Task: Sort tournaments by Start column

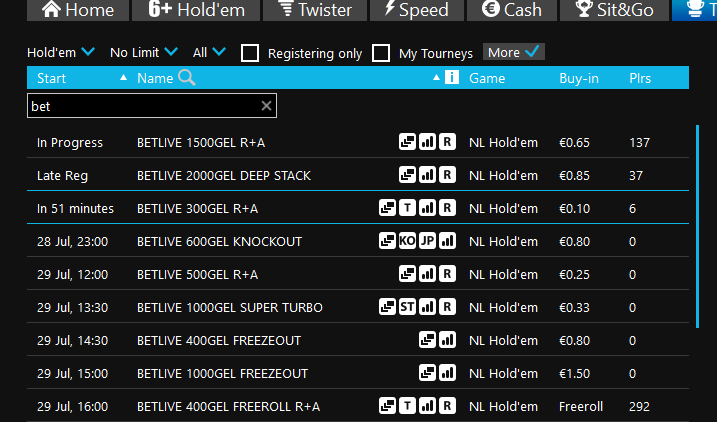Action: click(51, 78)
